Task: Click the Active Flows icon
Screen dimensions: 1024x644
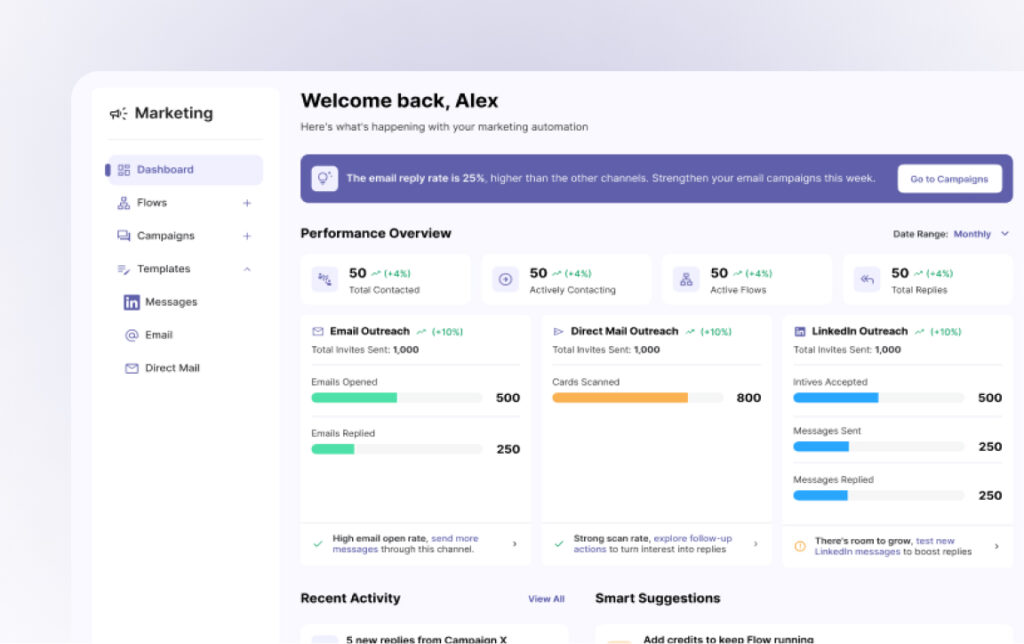Action: (x=686, y=279)
